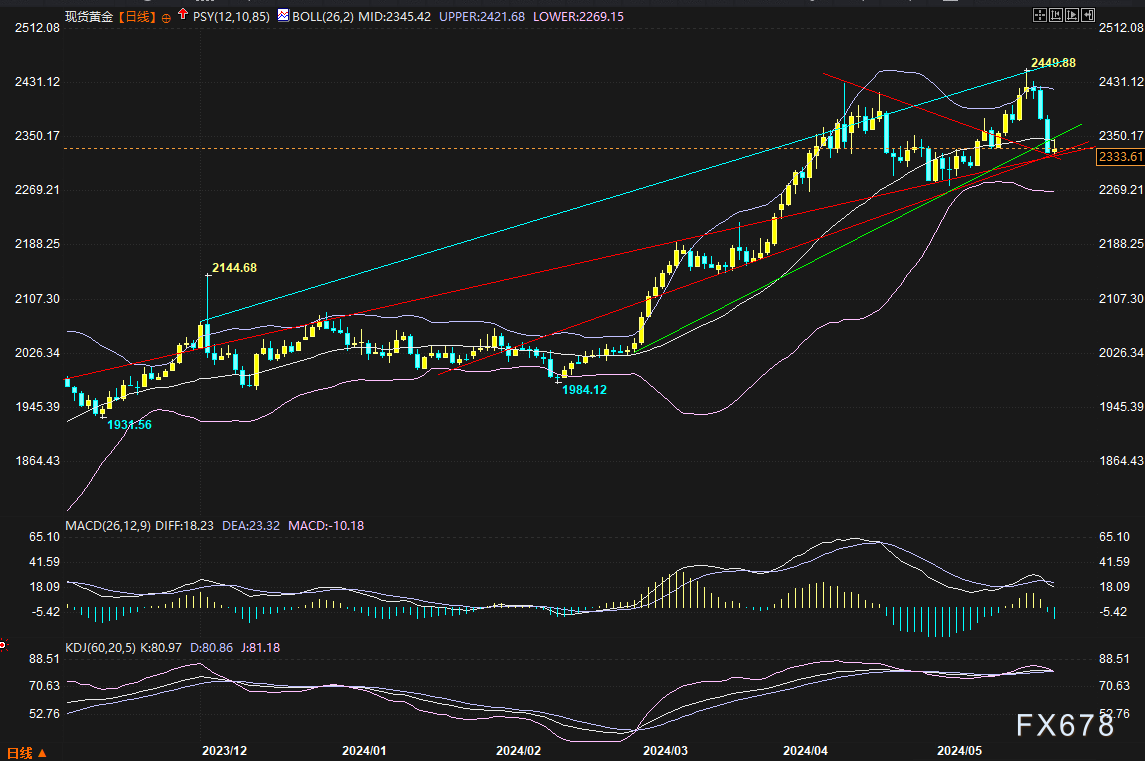Click the current price tag 2333.61
This screenshot has height=761, width=1145.
(x=1119, y=157)
